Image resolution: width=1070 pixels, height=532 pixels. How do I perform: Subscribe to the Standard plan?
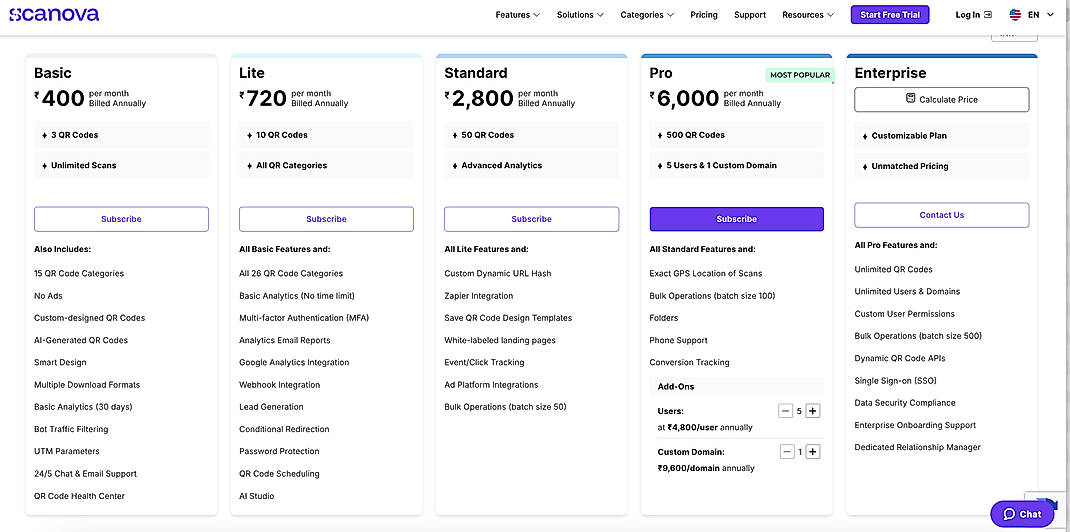(532, 219)
